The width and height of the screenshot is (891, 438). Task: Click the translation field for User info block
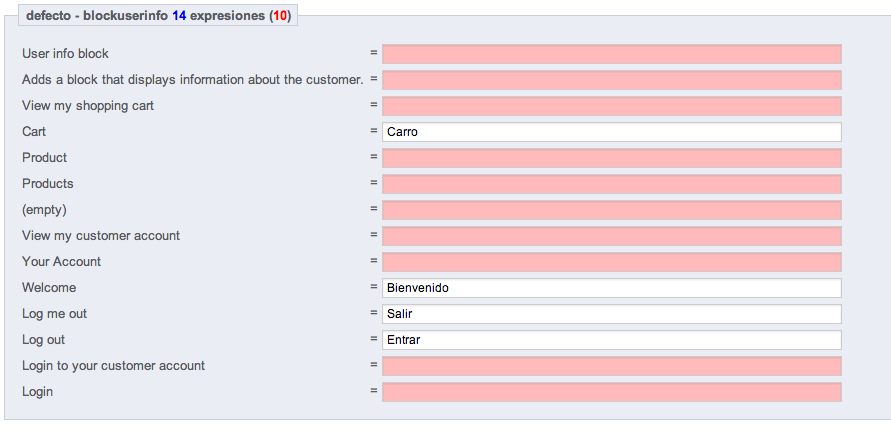(x=611, y=54)
